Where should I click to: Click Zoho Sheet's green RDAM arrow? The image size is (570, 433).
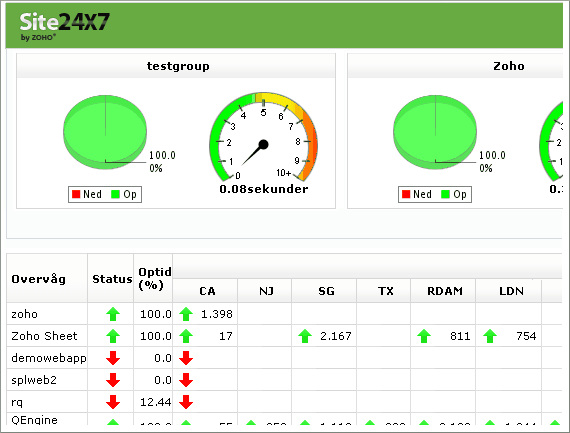tap(424, 336)
